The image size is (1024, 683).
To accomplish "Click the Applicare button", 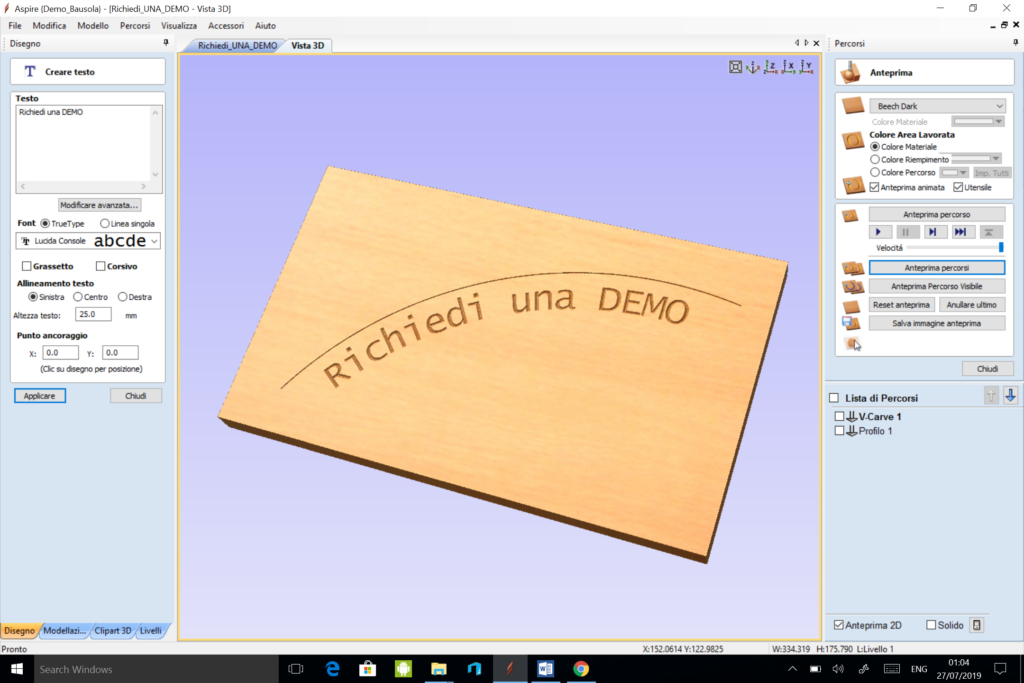I will coord(40,395).
